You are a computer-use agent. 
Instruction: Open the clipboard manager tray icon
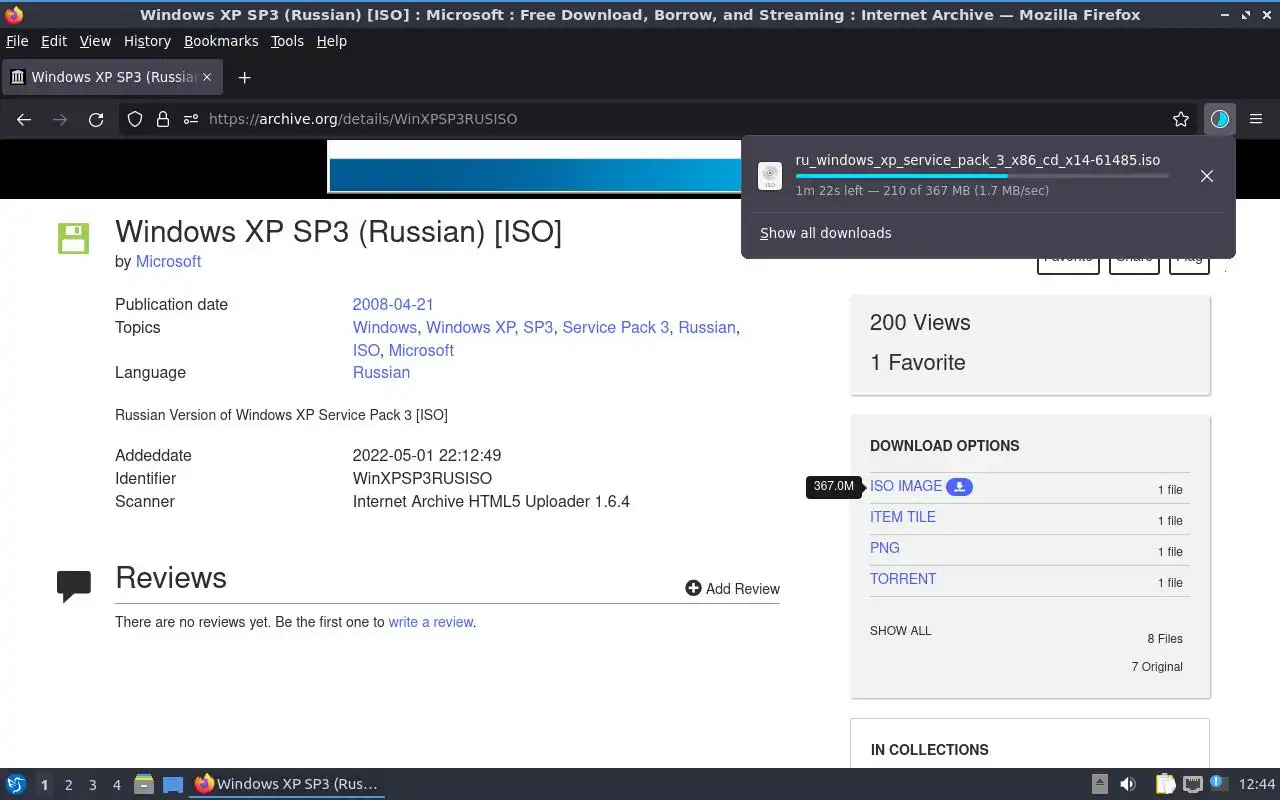pos(1165,784)
